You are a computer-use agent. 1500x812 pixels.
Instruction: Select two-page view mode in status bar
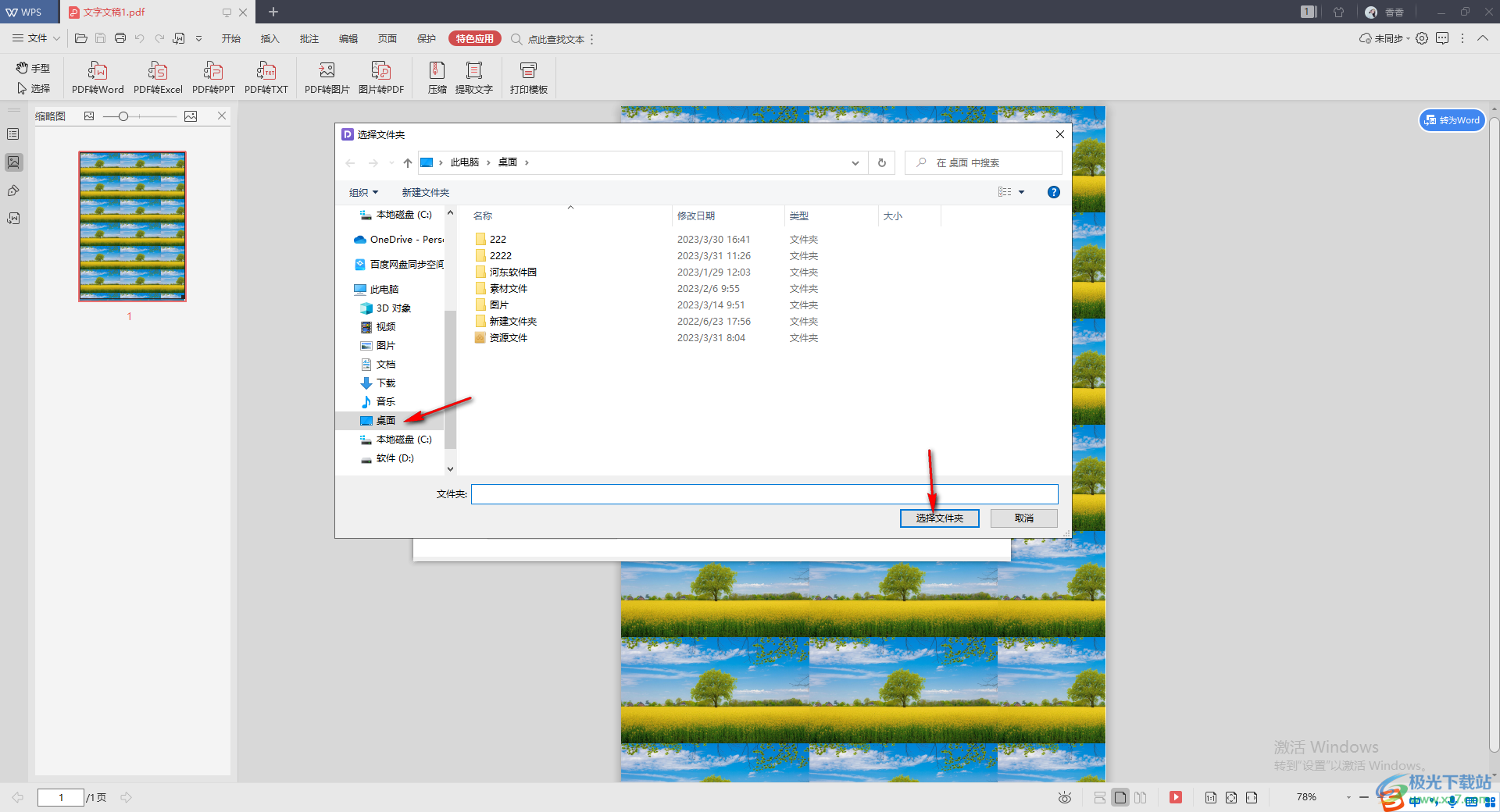click(1141, 797)
